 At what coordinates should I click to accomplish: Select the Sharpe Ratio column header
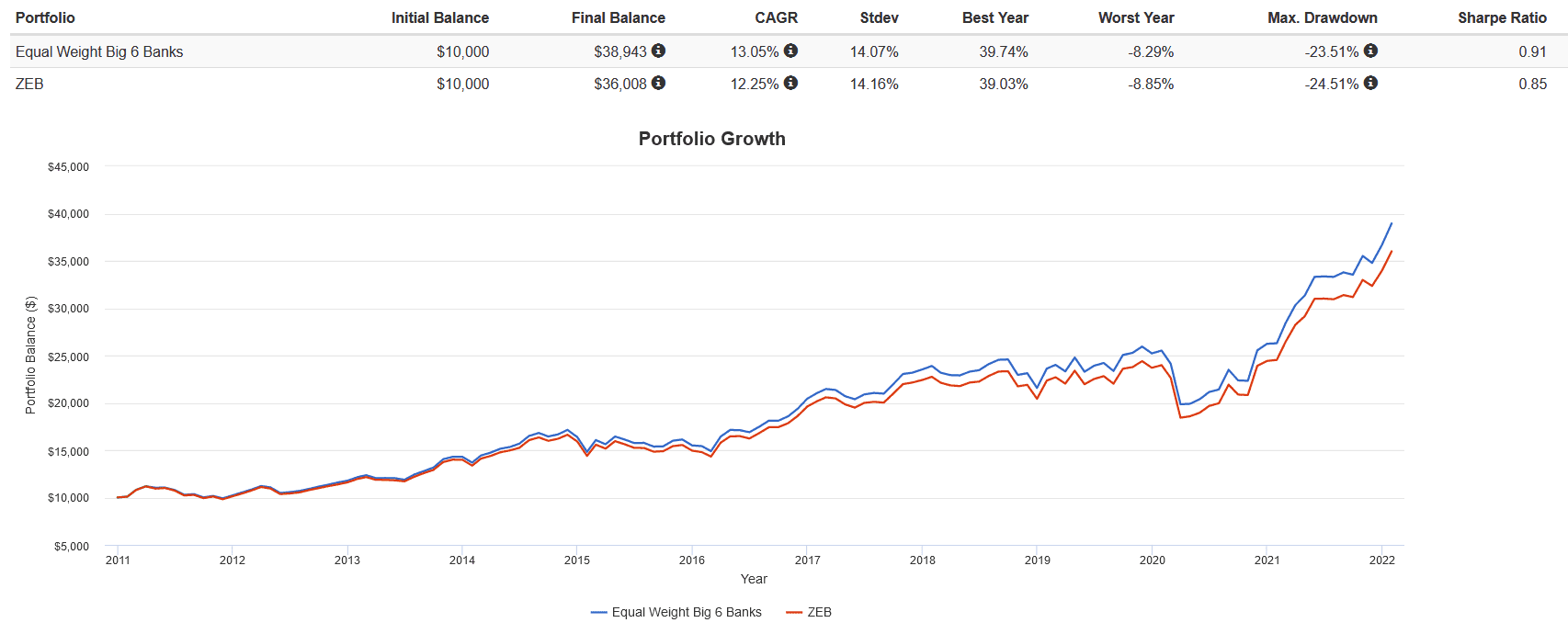(1502, 17)
